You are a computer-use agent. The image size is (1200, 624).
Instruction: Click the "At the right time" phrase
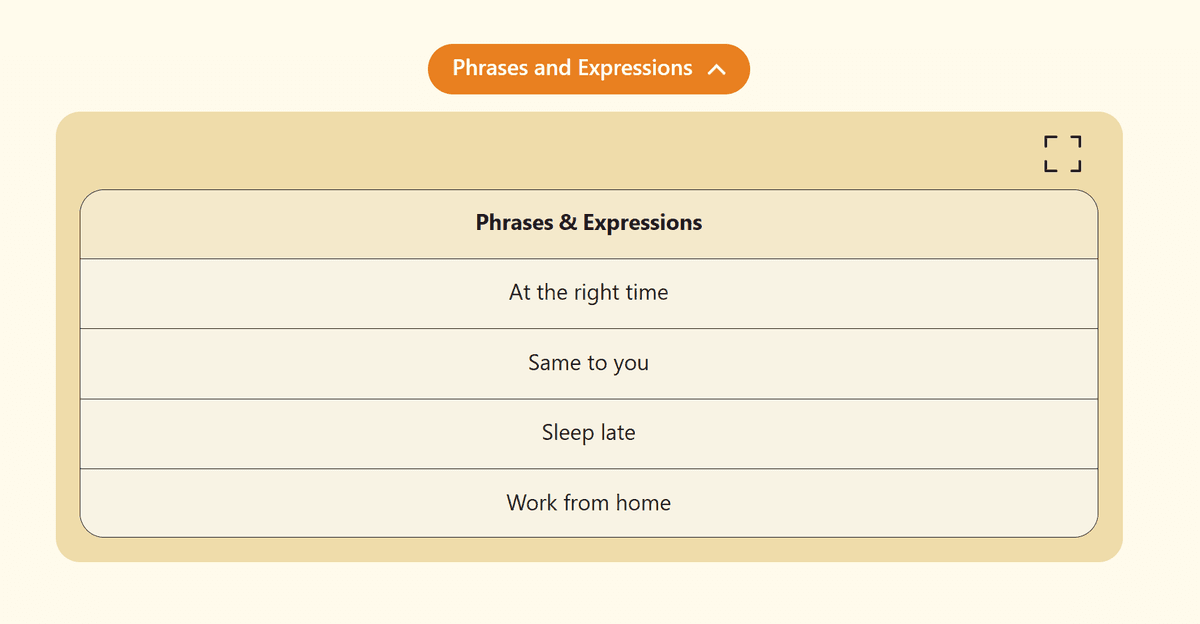tap(588, 293)
